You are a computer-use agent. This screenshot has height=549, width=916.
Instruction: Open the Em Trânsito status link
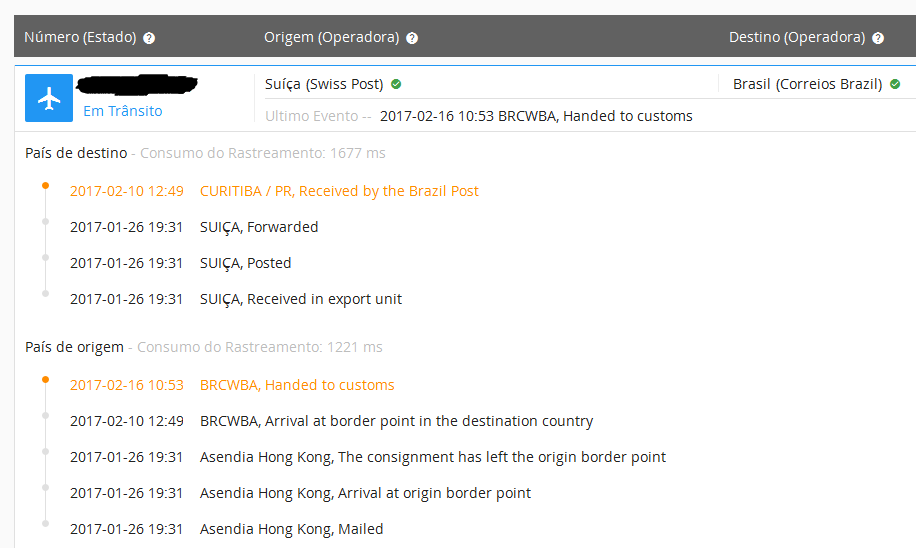coord(122,111)
